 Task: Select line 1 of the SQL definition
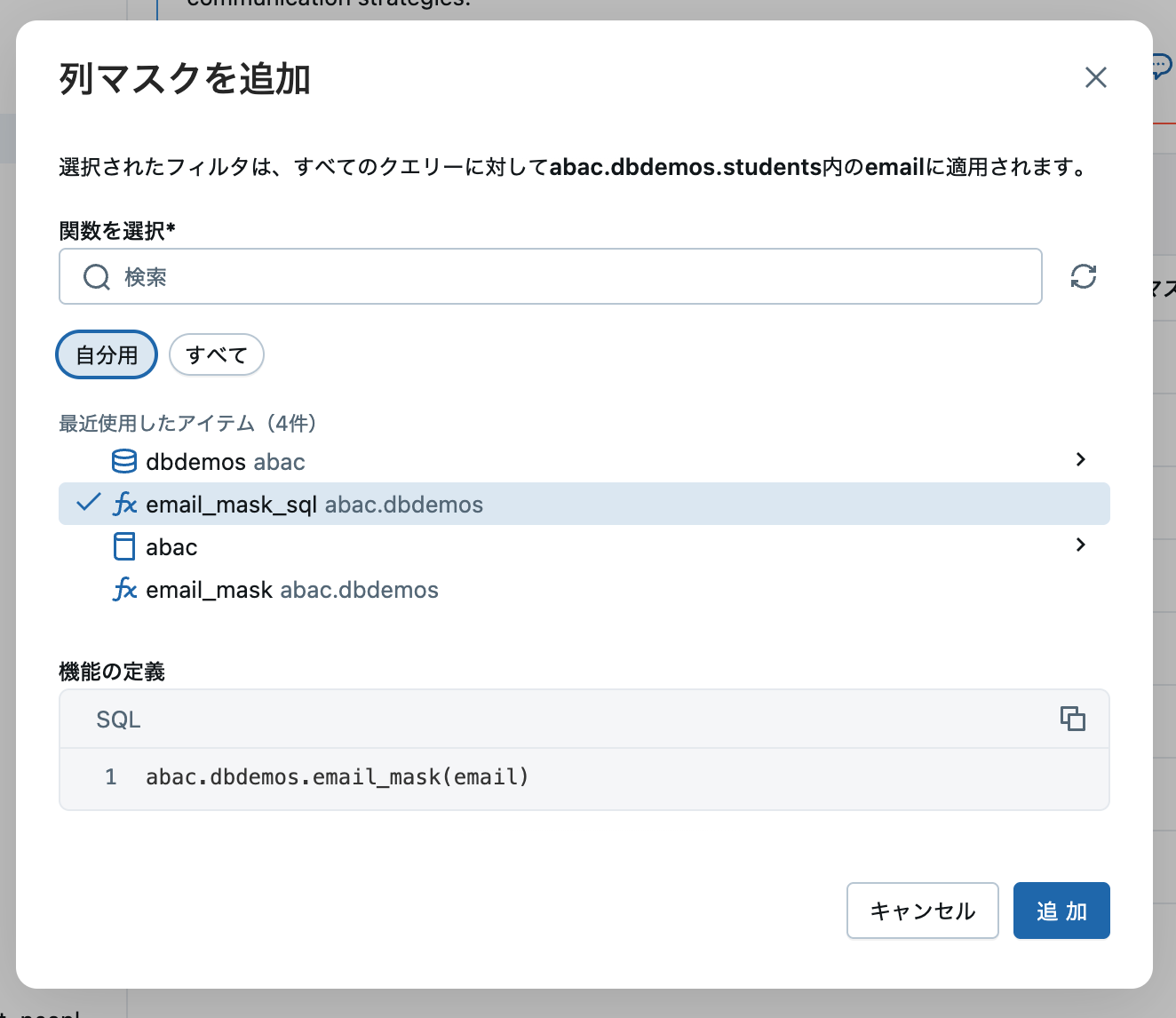pos(337,776)
